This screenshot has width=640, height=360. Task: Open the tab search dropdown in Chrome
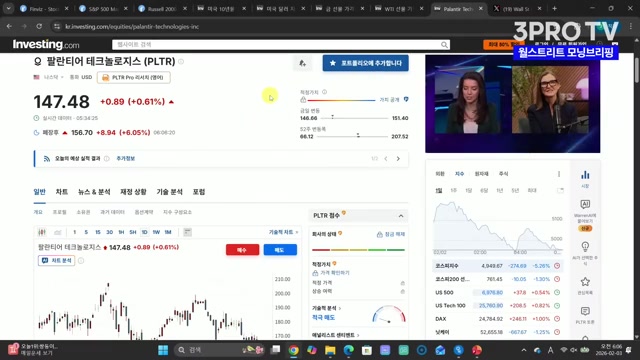(9, 8)
